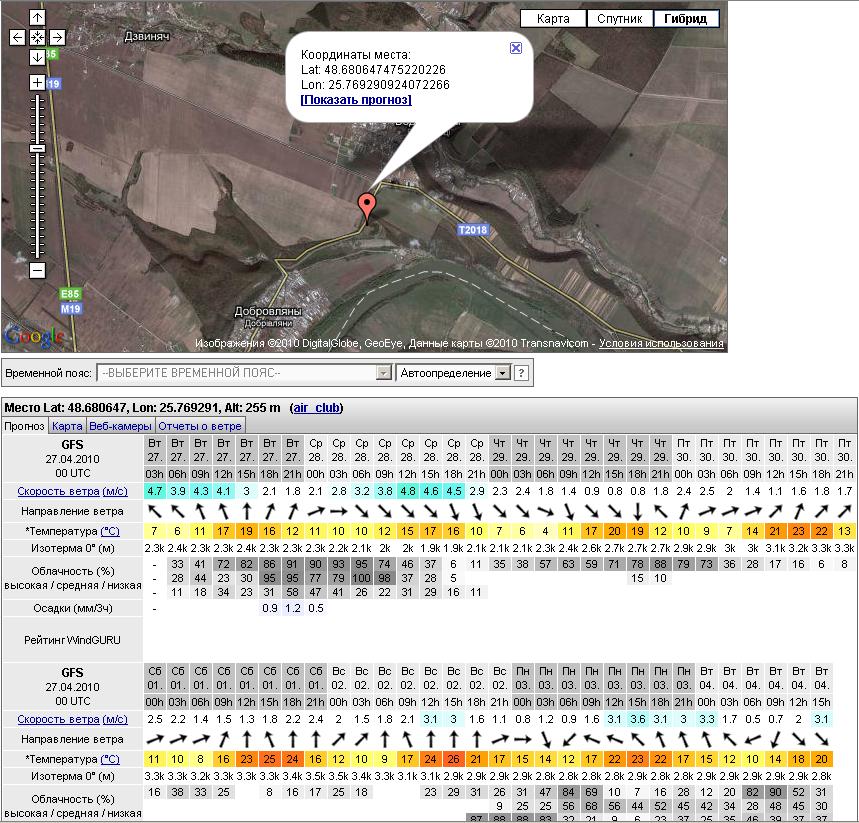Viewport: 859px width, 823px height.
Task: Click the time zone help question button
Action: tap(521, 373)
